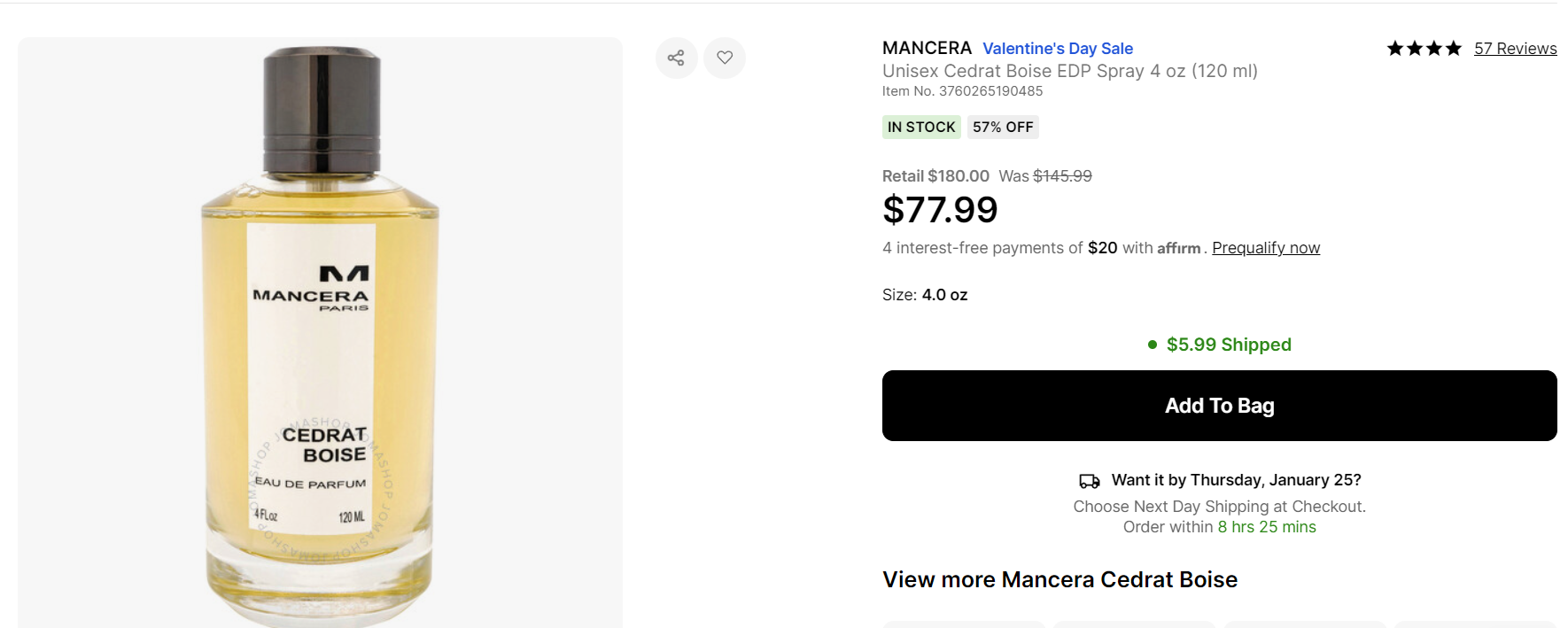
Task: Add to wishlist with heart icon
Action: pos(725,58)
